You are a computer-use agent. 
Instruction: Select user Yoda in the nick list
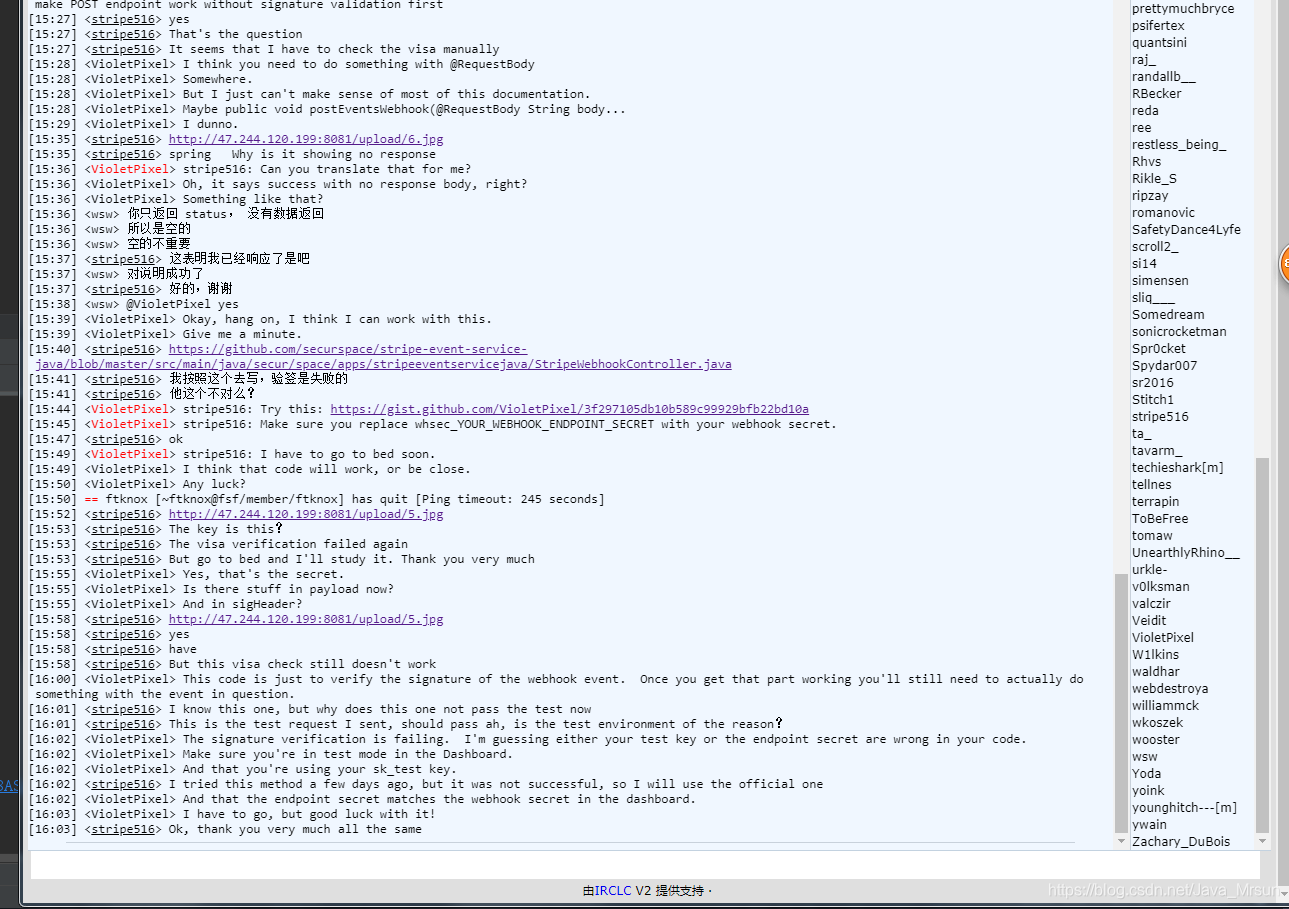(x=1147, y=774)
